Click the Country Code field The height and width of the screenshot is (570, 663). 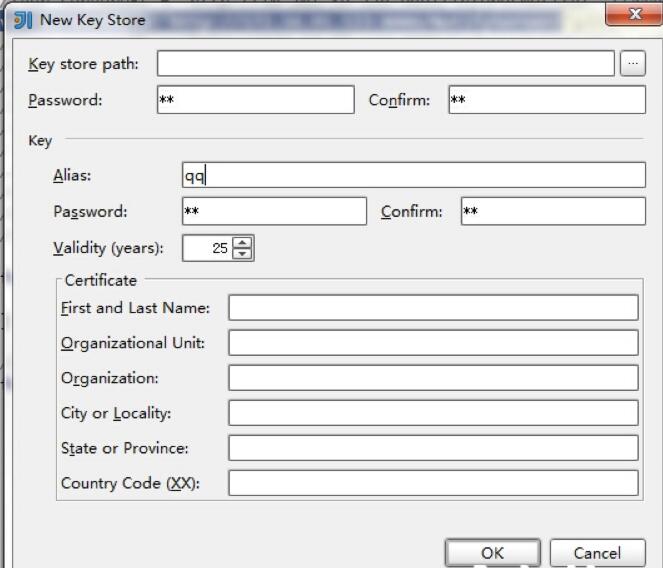(x=432, y=483)
